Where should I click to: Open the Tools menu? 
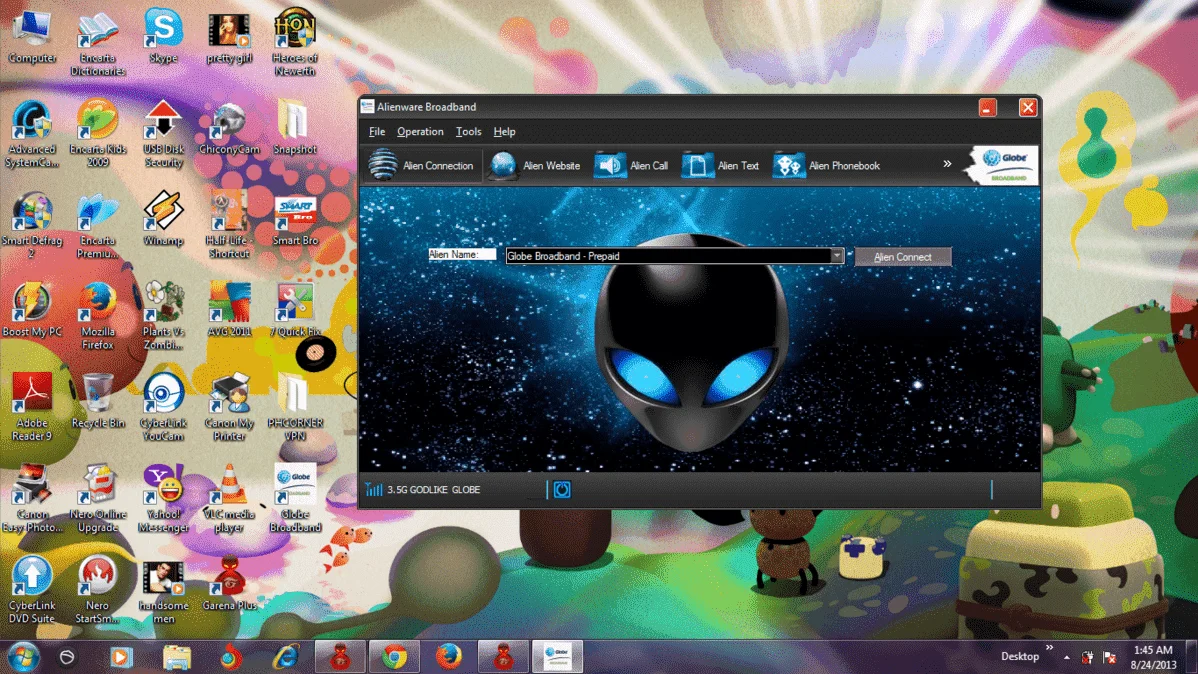[x=468, y=131]
